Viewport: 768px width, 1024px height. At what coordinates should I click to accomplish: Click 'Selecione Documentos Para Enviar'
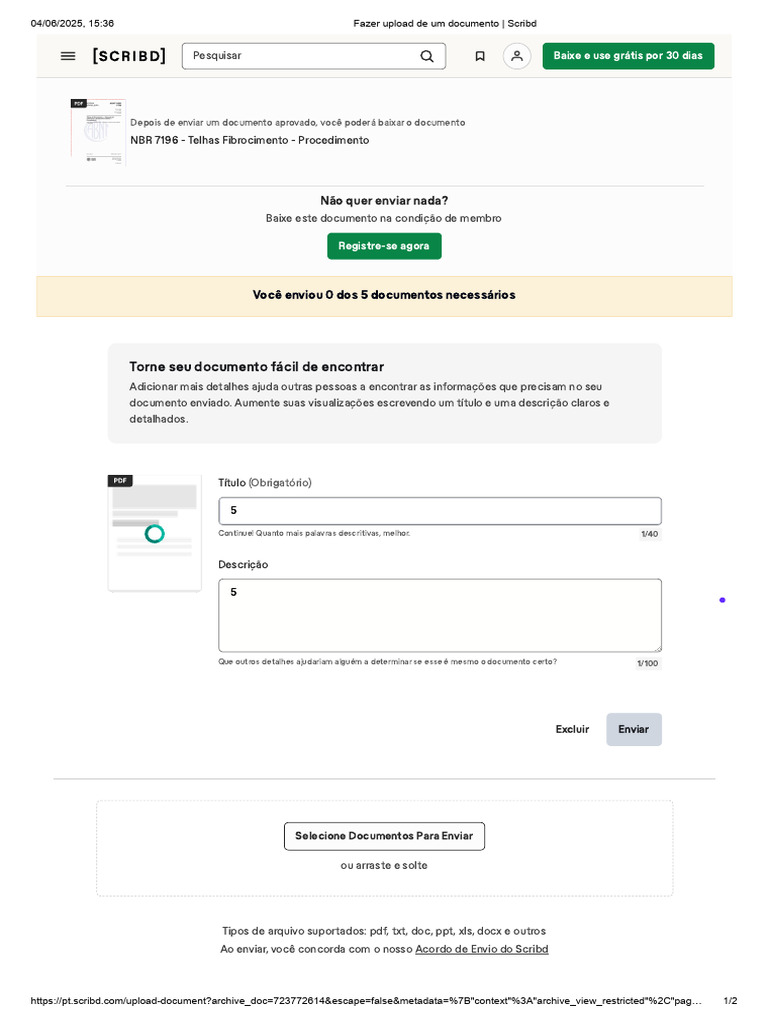pos(384,836)
